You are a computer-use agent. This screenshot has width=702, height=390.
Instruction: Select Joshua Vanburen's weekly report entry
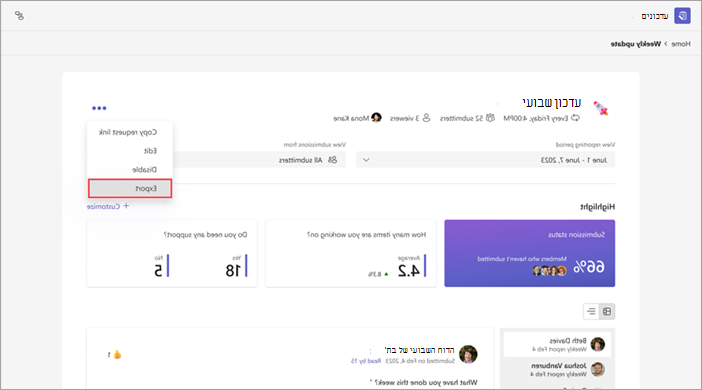pyautogui.click(x=557, y=369)
